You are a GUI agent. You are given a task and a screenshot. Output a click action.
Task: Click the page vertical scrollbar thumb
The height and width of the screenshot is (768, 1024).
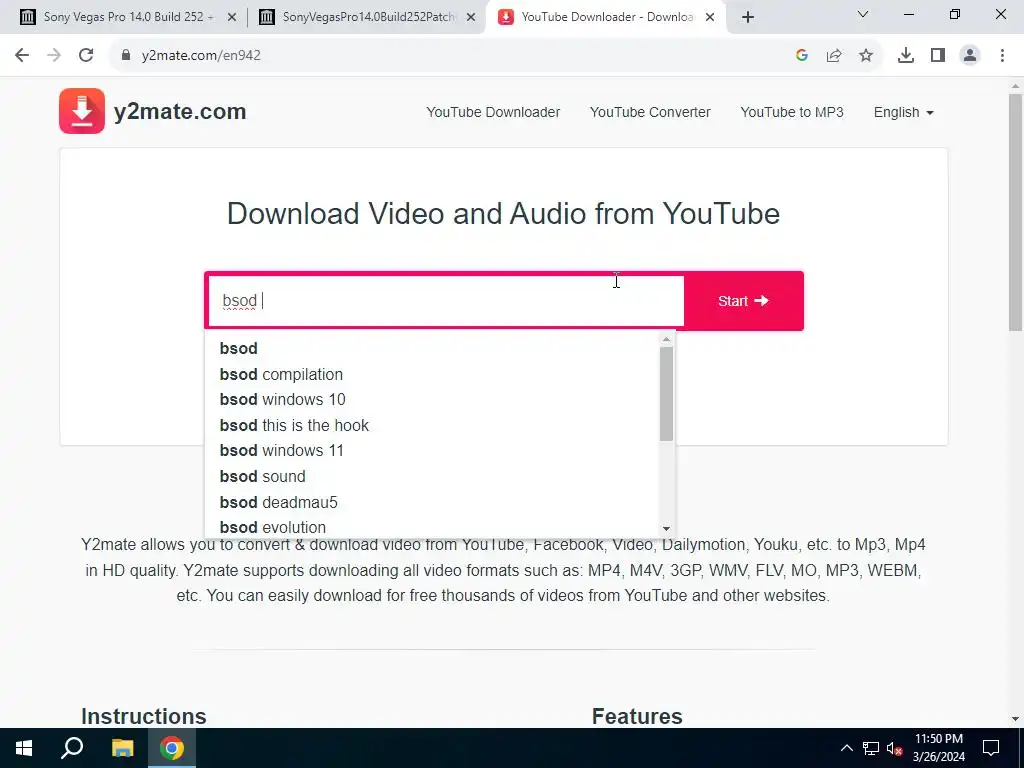1015,212
